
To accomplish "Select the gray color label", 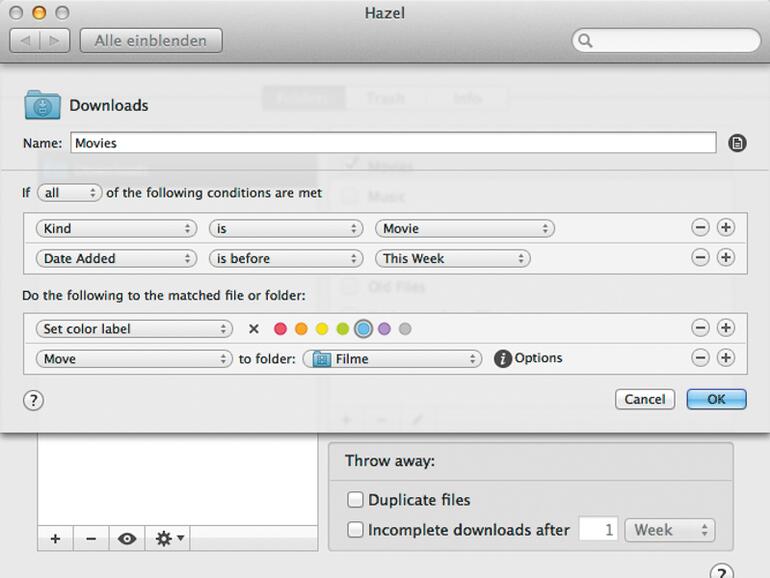I will 405,329.
